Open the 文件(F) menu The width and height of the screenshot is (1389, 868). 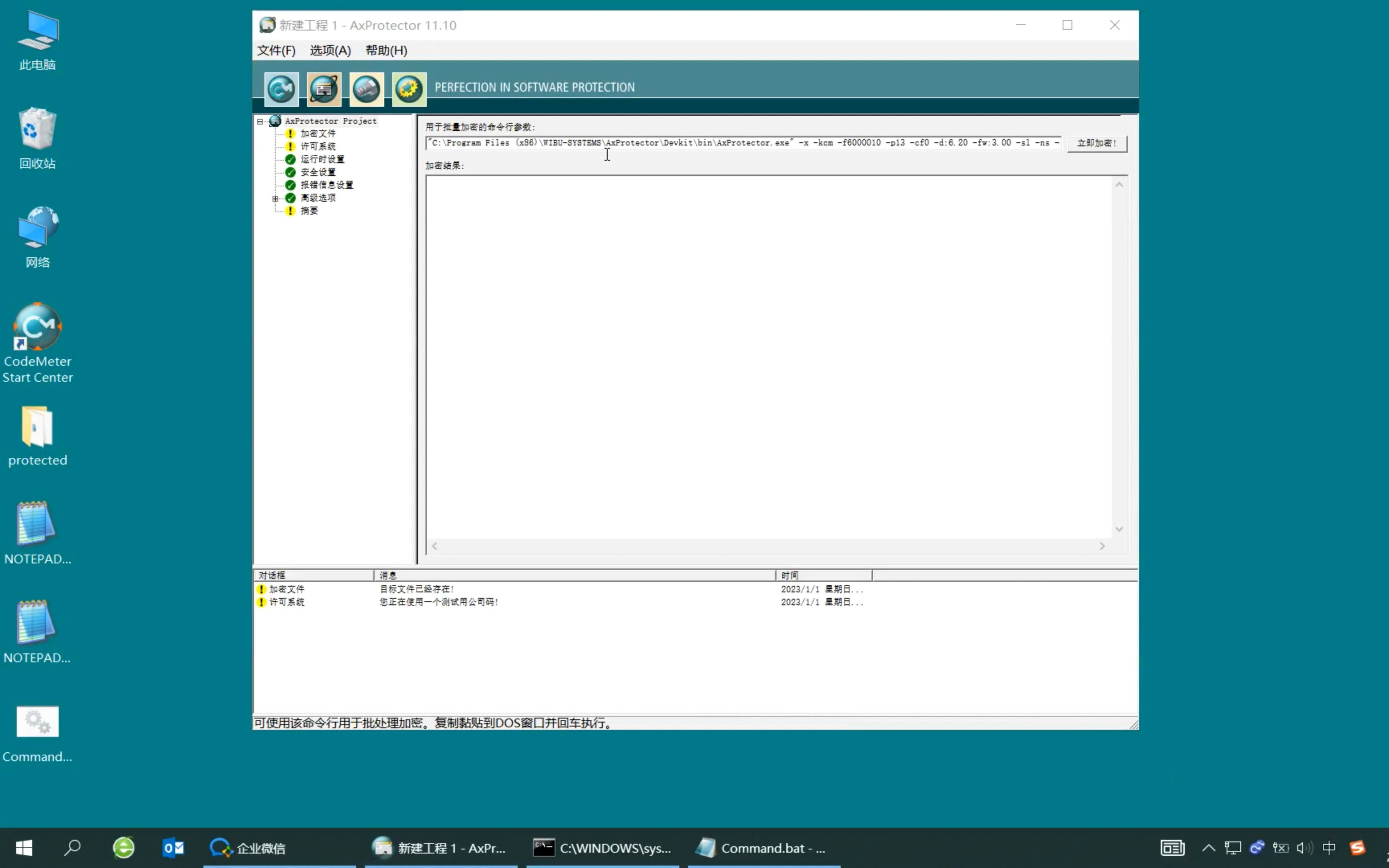[276, 51]
